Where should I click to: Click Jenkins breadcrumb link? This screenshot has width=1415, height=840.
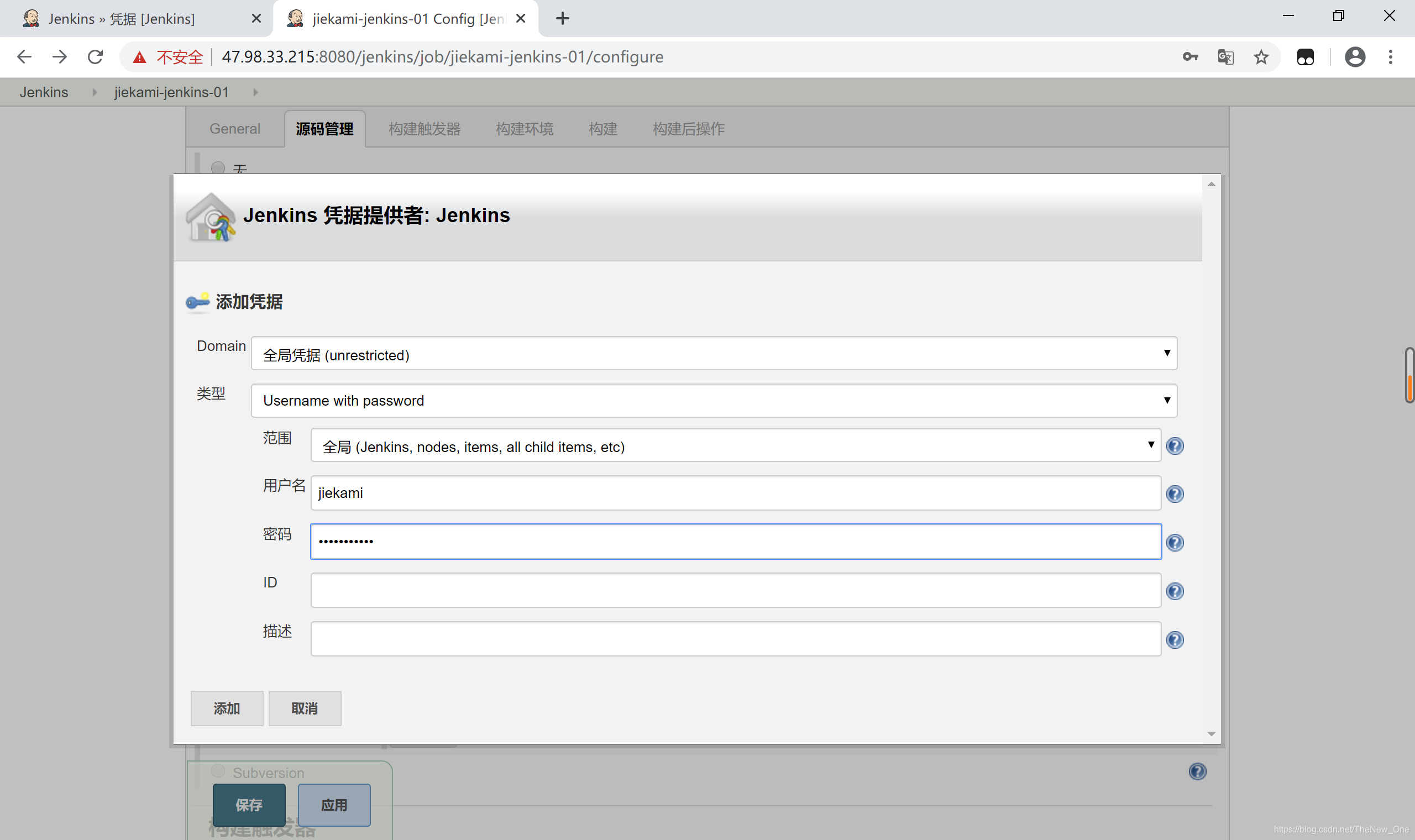(x=44, y=92)
